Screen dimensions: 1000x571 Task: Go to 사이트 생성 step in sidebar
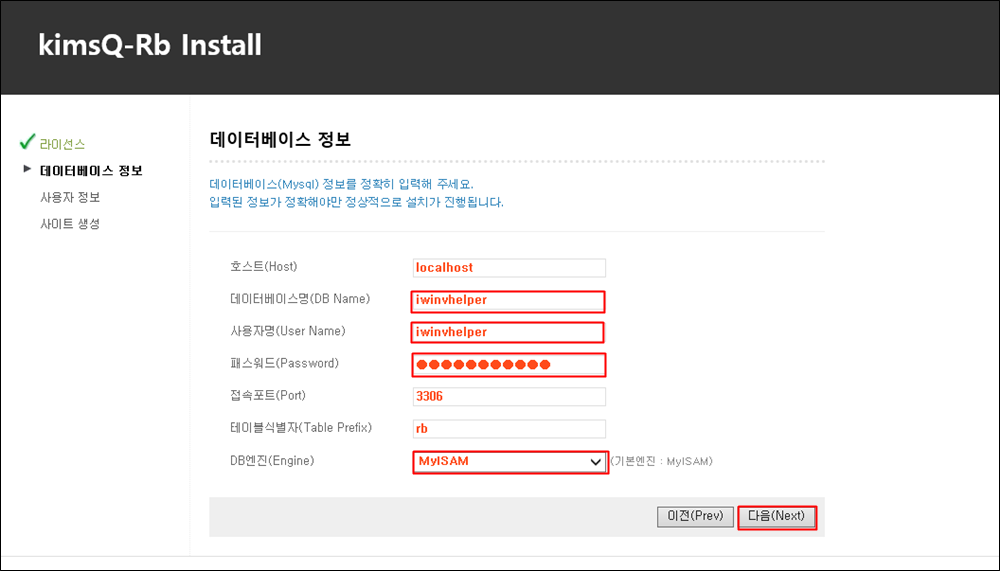pyautogui.click(x=70, y=224)
